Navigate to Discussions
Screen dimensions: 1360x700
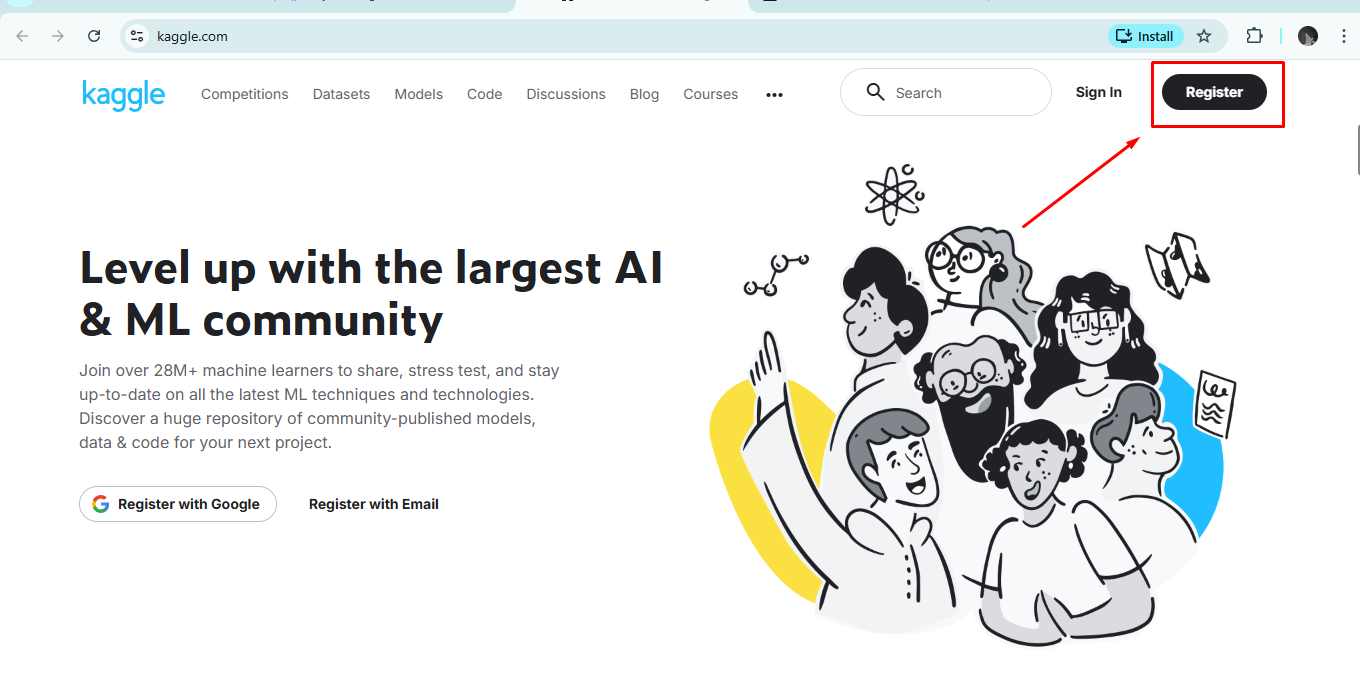pyautogui.click(x=566, y=94)
